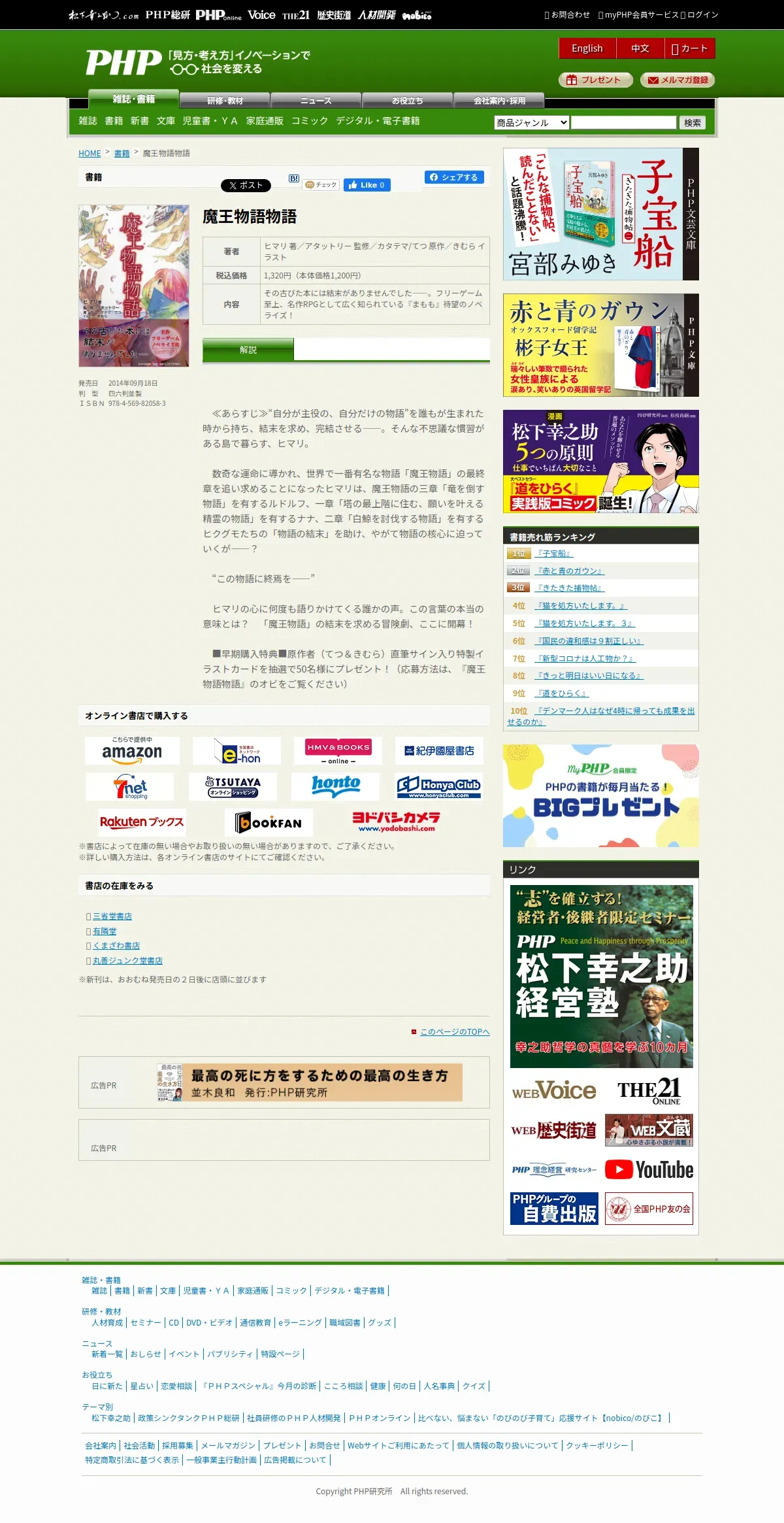Image resolution: width=784 pixels, height=1523 pixels.
Task: Click the WEB文蔵 banner icon
Action: [x=649, y=1130]
